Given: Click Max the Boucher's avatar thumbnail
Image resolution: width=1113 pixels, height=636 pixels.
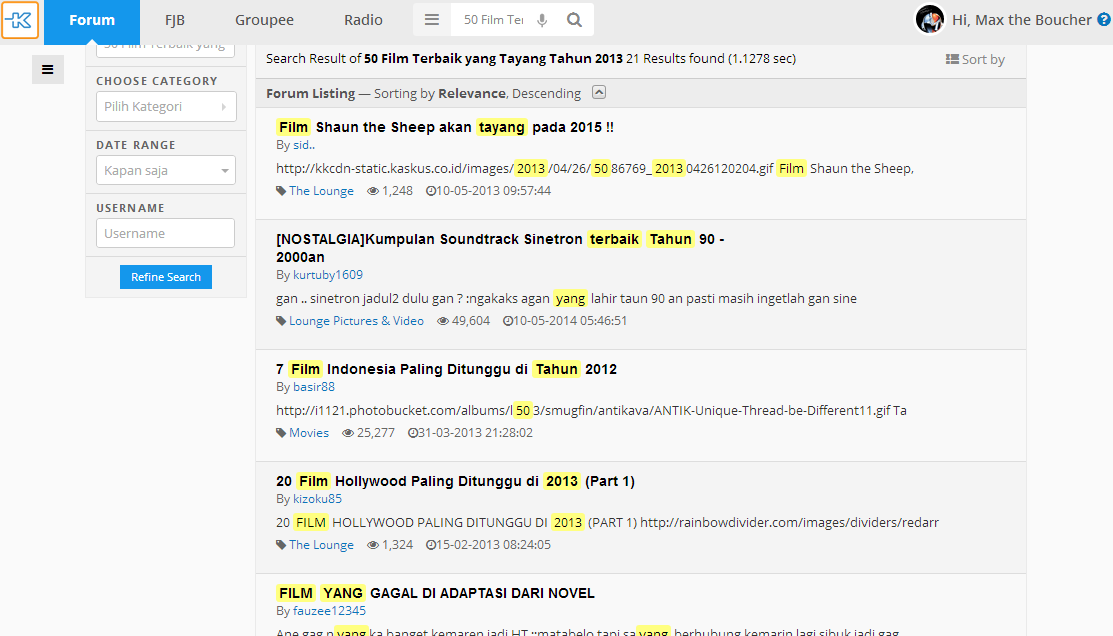Looking at the screenshot, I should pos(929,19).
